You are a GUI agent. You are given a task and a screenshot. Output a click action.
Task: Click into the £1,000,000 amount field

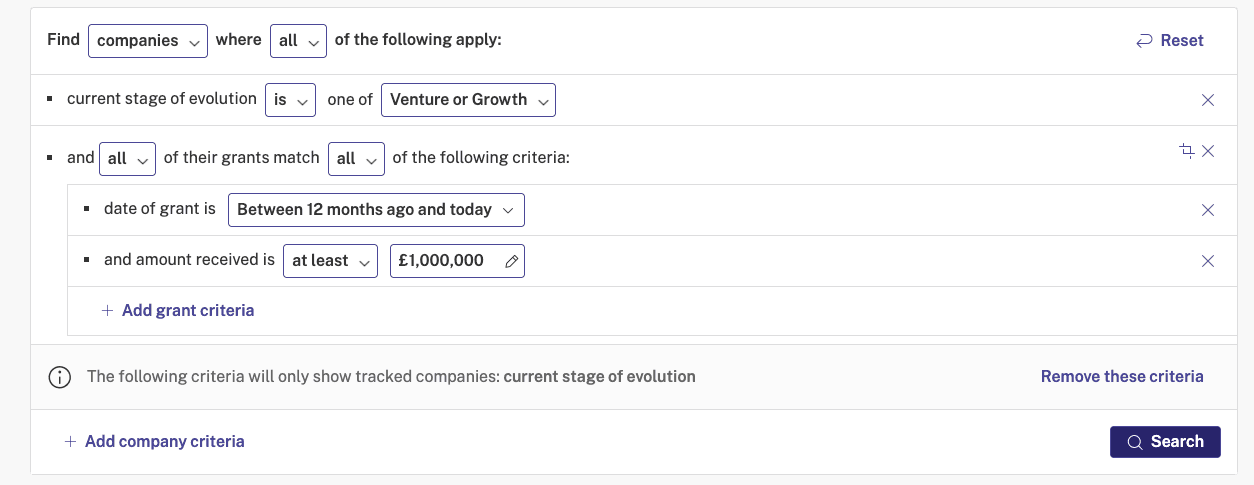tap(457, 261)
